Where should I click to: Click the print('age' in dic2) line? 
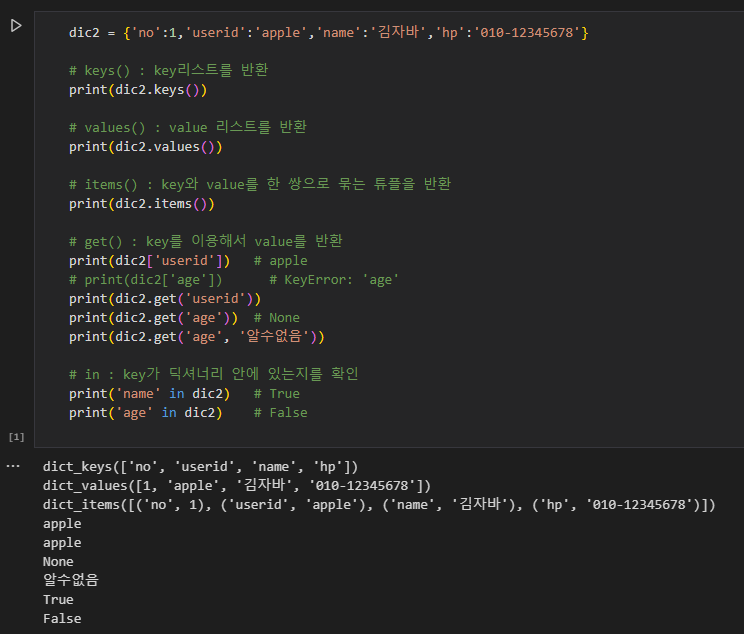click(146, 412)
